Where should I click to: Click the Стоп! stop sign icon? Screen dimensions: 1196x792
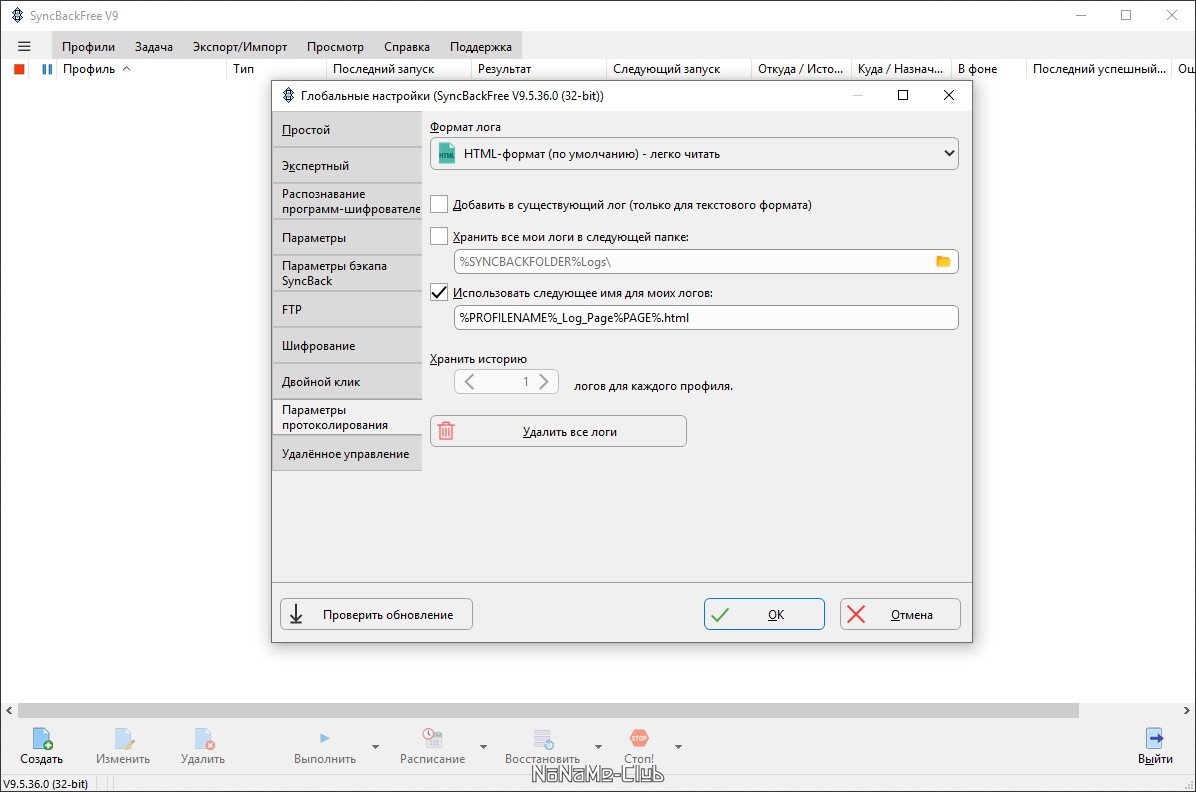click(x=639, y=738)
